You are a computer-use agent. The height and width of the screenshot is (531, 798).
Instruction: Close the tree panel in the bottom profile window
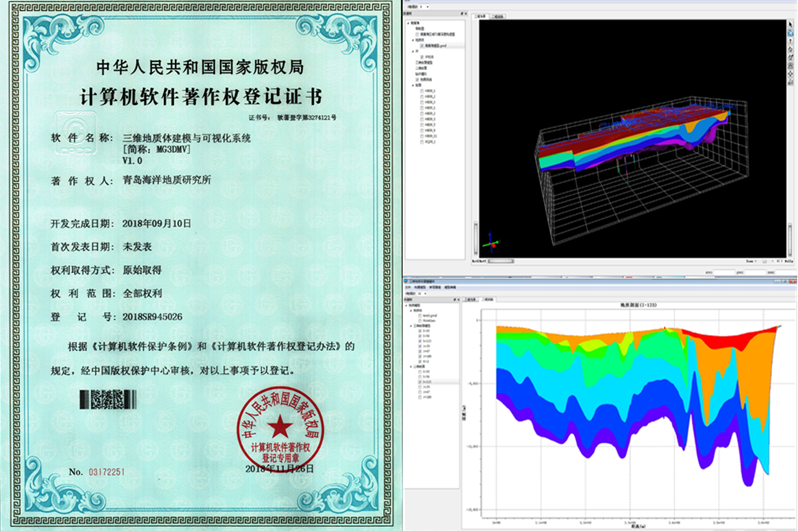(x=459, y=300)
